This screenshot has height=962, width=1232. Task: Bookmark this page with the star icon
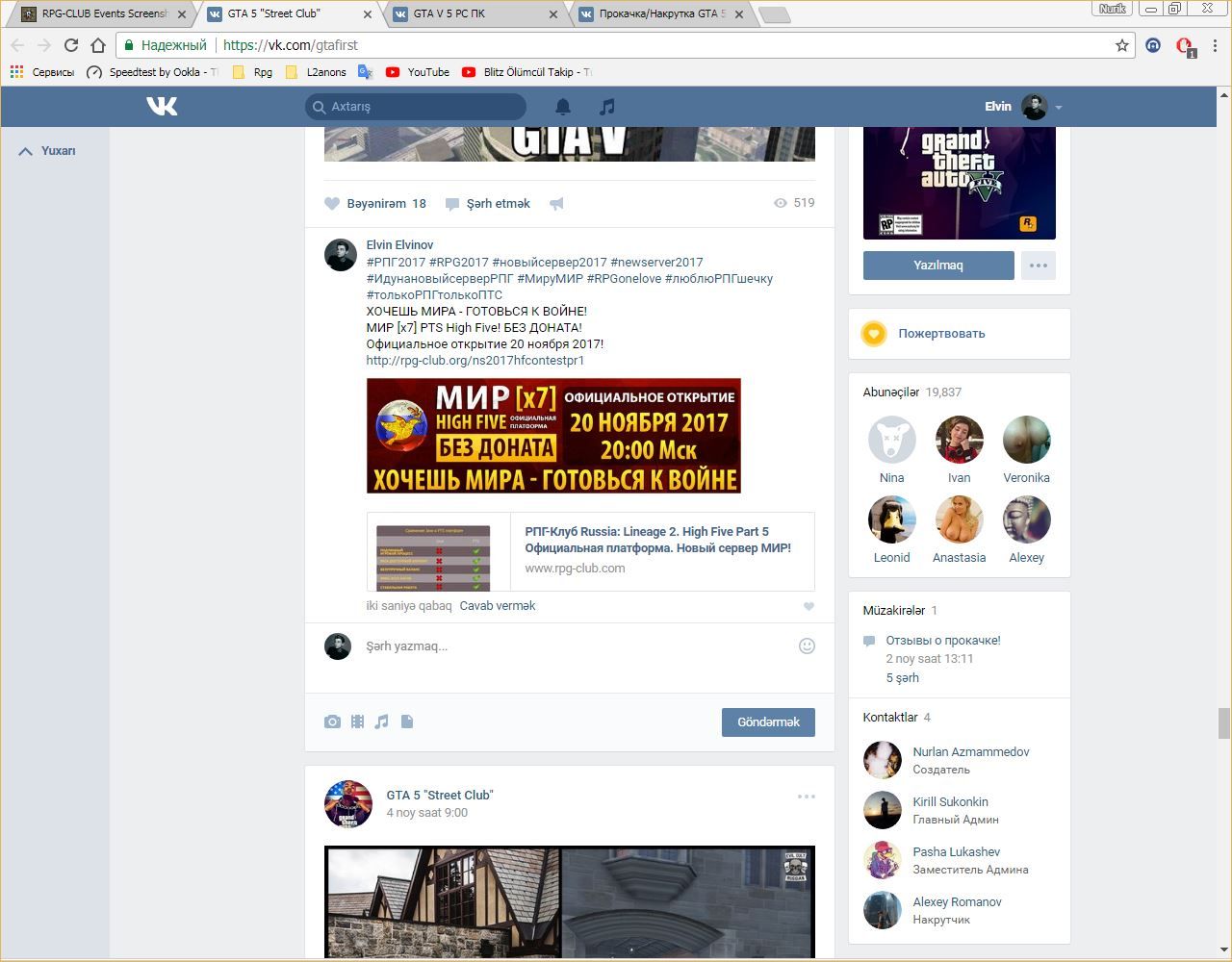(x=1122, y=45)
